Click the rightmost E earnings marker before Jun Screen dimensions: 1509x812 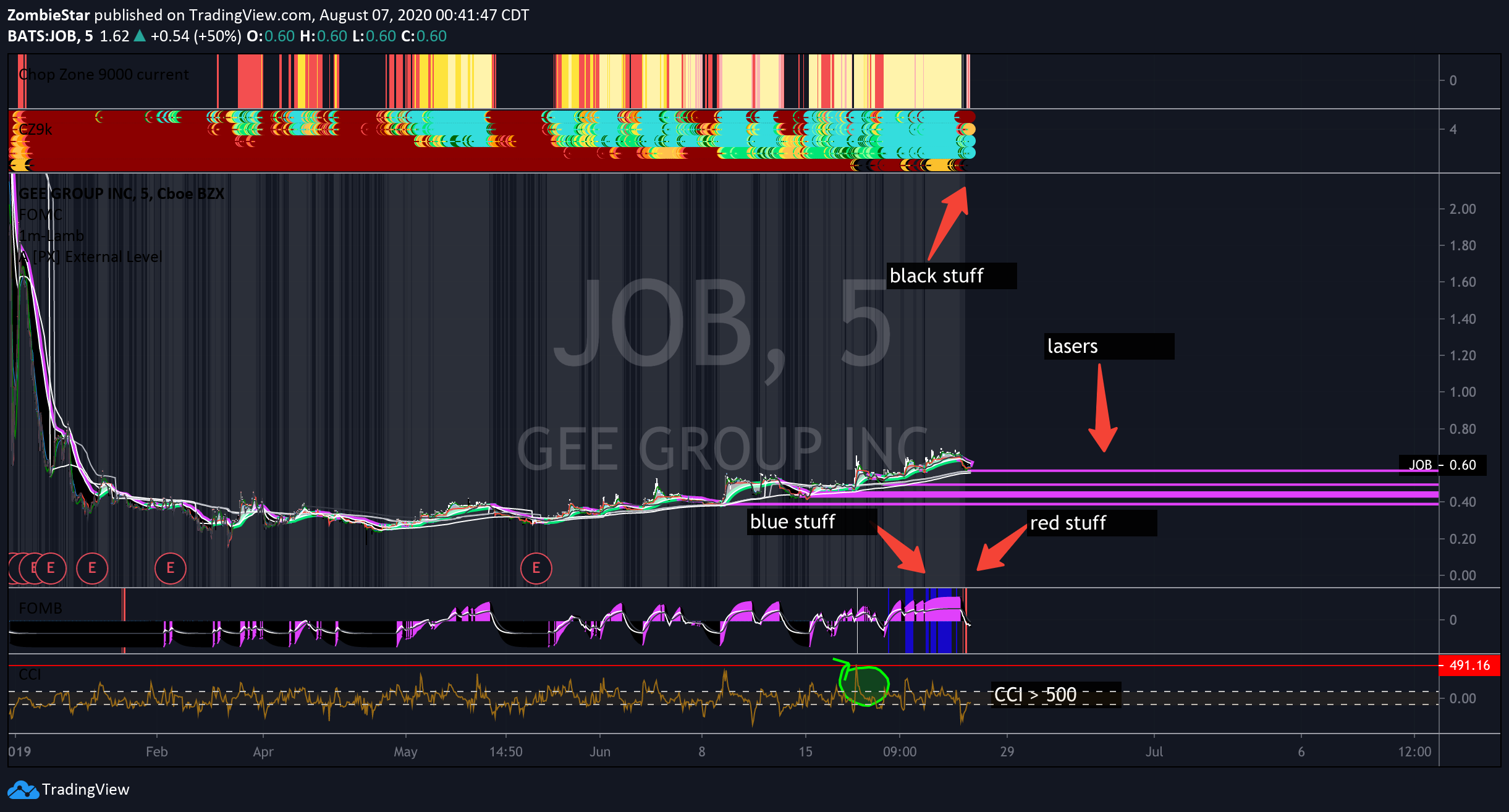[536, 568]
